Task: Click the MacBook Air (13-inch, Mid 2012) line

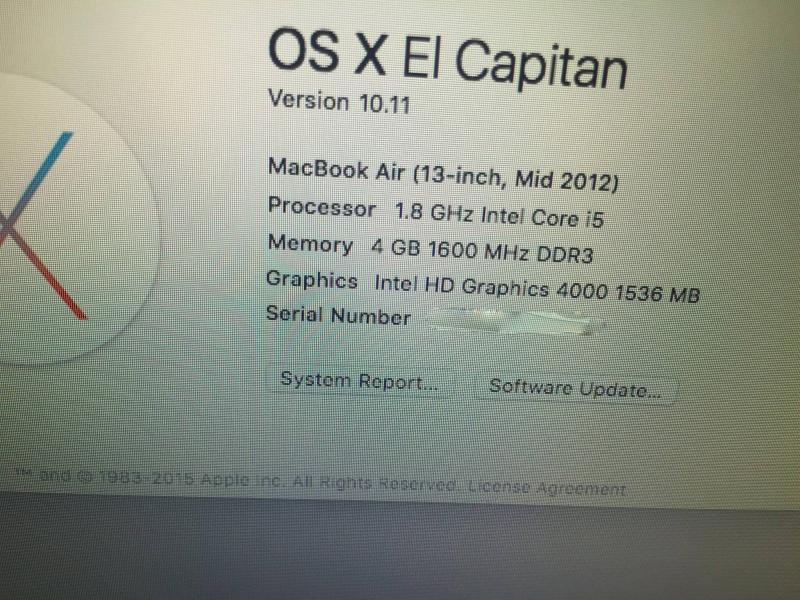Action: click(443, 174)
